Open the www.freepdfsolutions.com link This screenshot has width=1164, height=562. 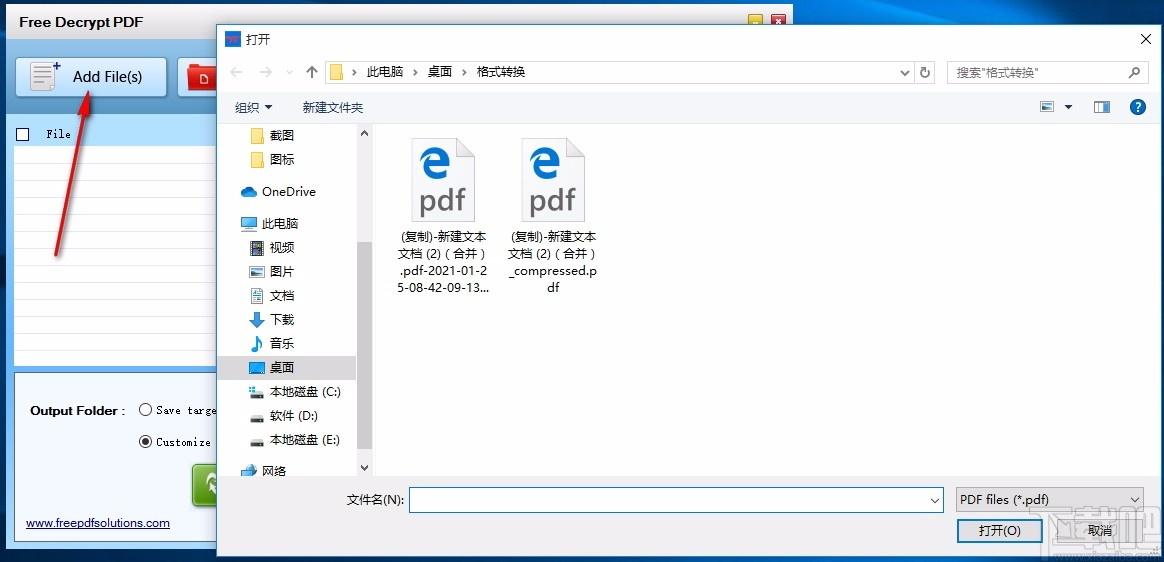coord(98,523)
